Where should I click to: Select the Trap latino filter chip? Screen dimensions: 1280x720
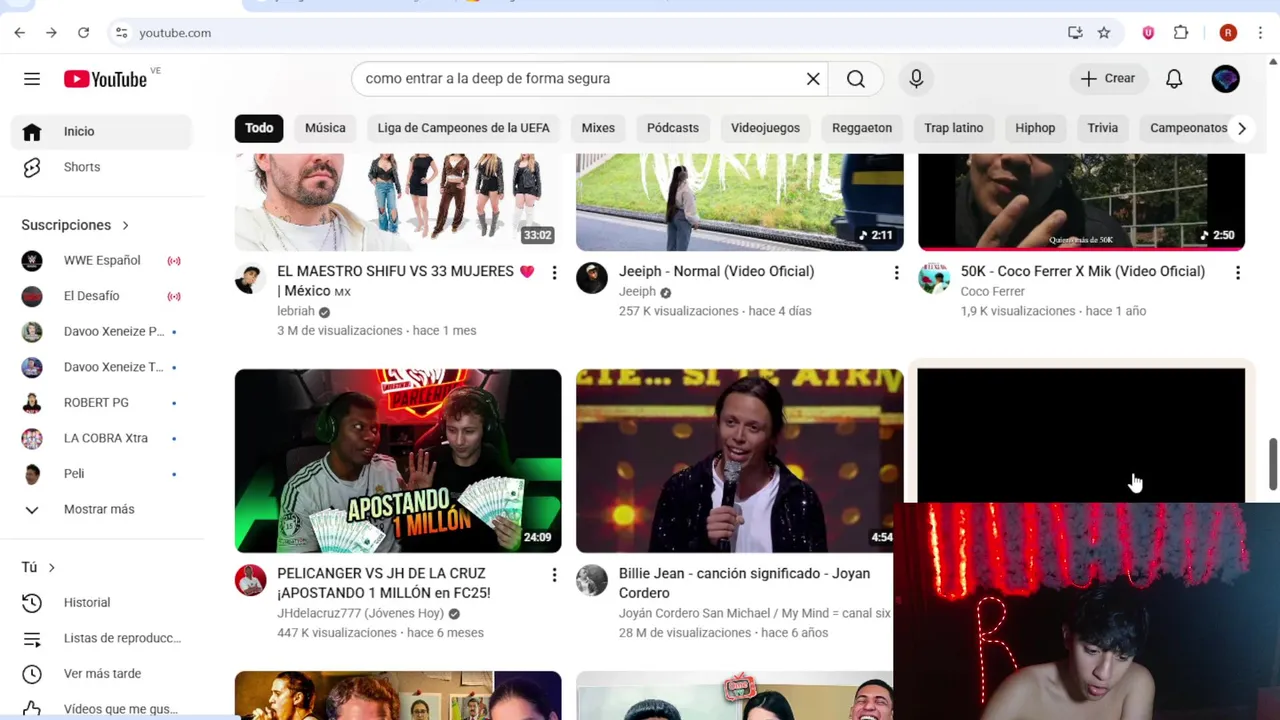[x=954, y=128]
